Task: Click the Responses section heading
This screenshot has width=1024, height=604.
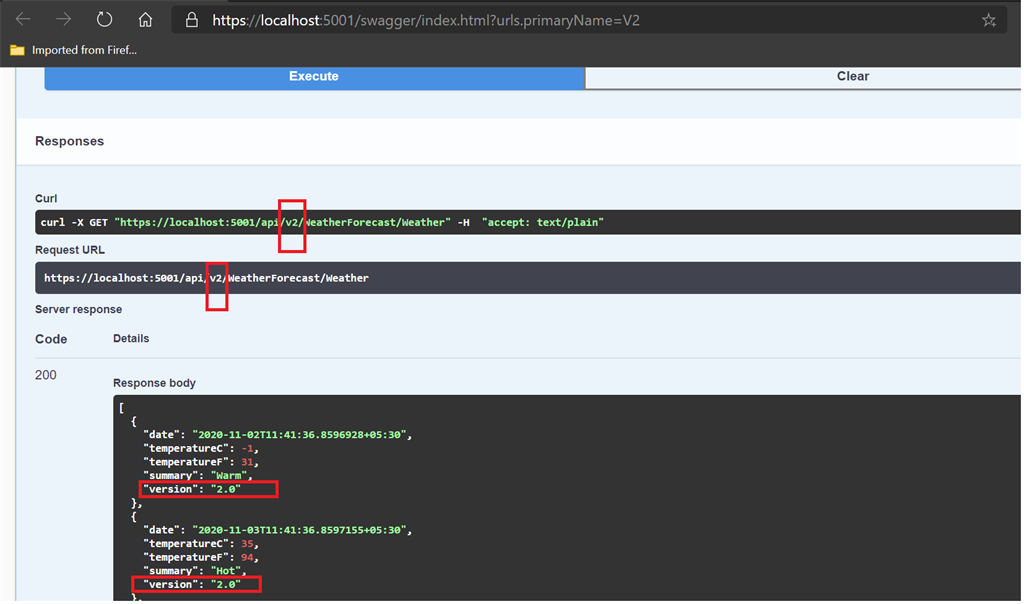Action: pyautogui.click(x=69, y=141)
